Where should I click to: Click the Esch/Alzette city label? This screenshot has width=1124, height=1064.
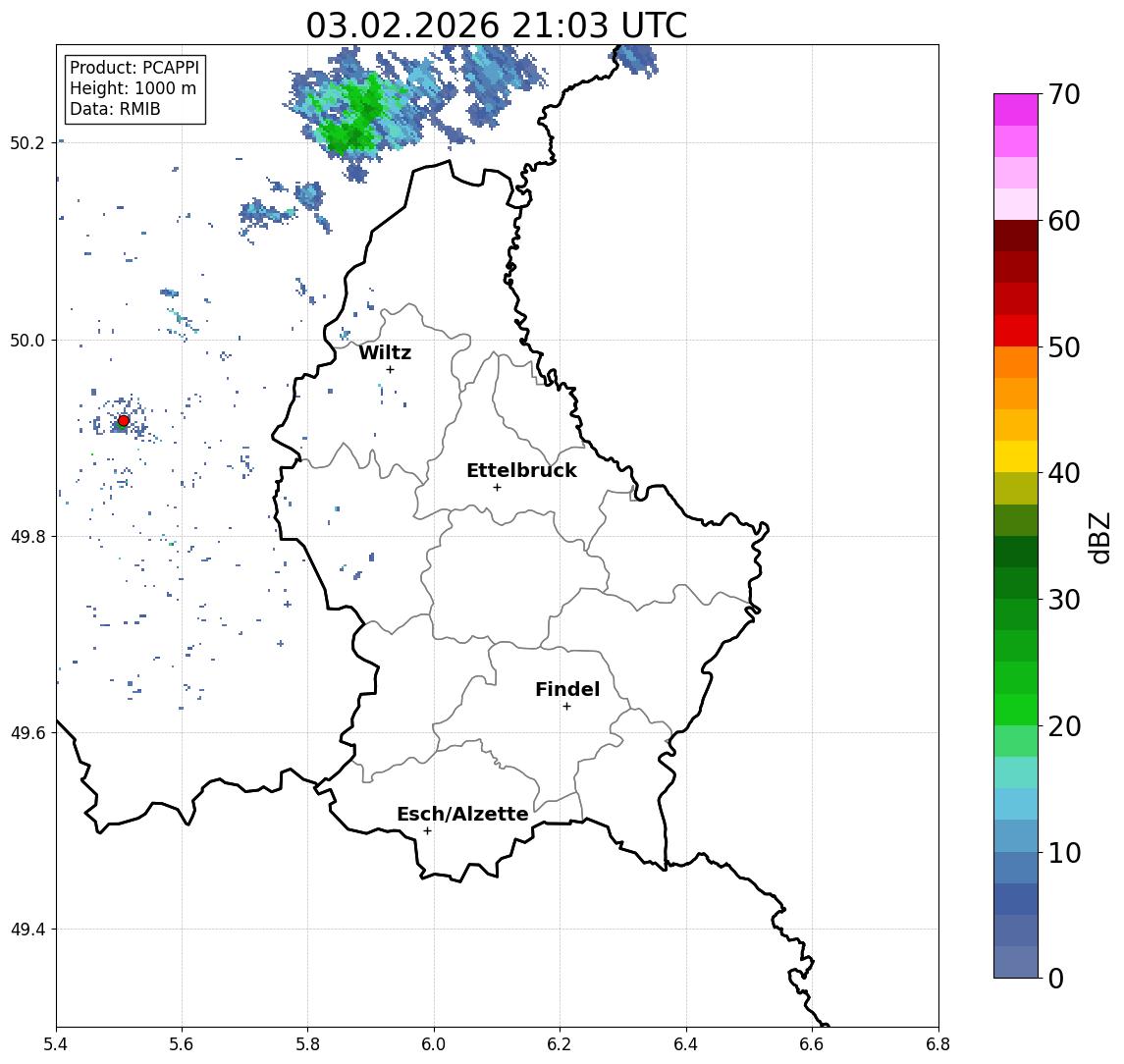[462, 814]
